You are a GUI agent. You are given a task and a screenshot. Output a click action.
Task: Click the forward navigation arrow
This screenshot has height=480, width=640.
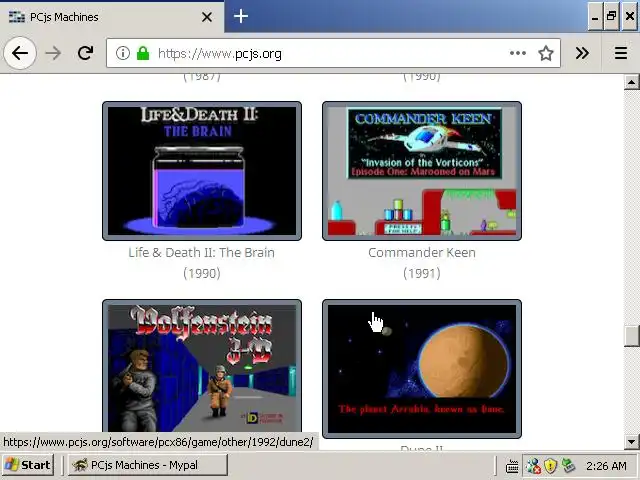click(x=53, y=53)
